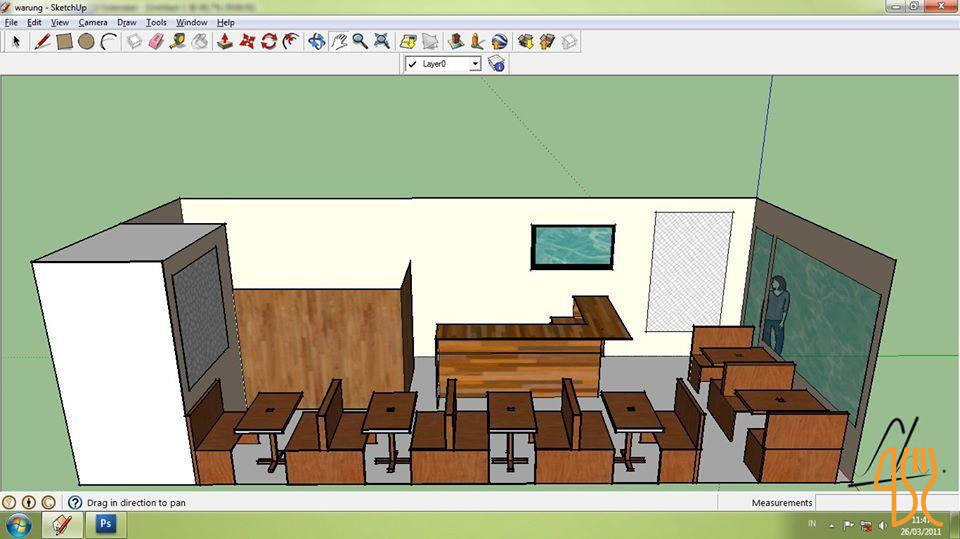Choose the Rotate tool
This screenshot has height=539, width=960.
point(268,42)
